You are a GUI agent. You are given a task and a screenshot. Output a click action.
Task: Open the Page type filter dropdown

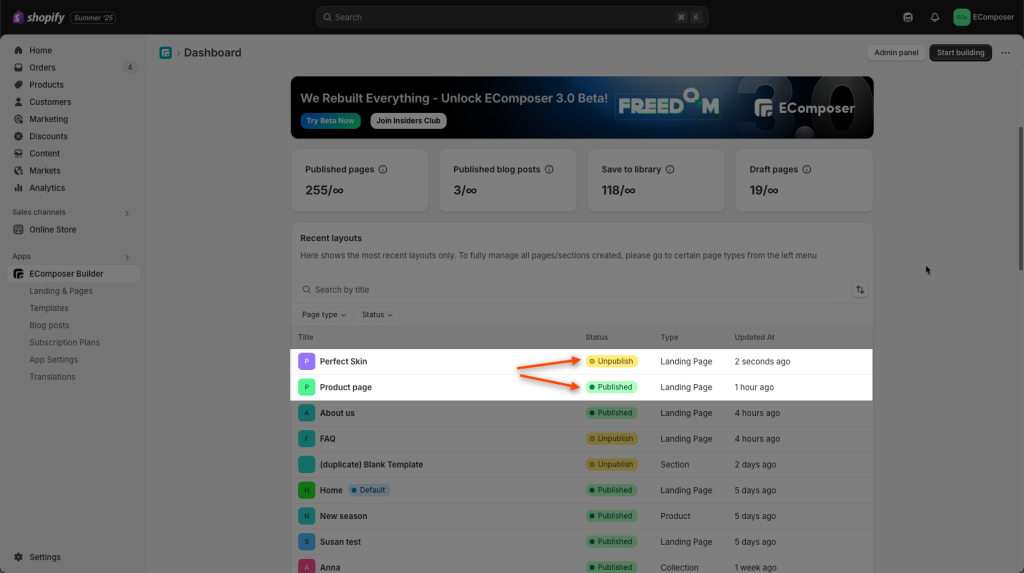(324, 315)
